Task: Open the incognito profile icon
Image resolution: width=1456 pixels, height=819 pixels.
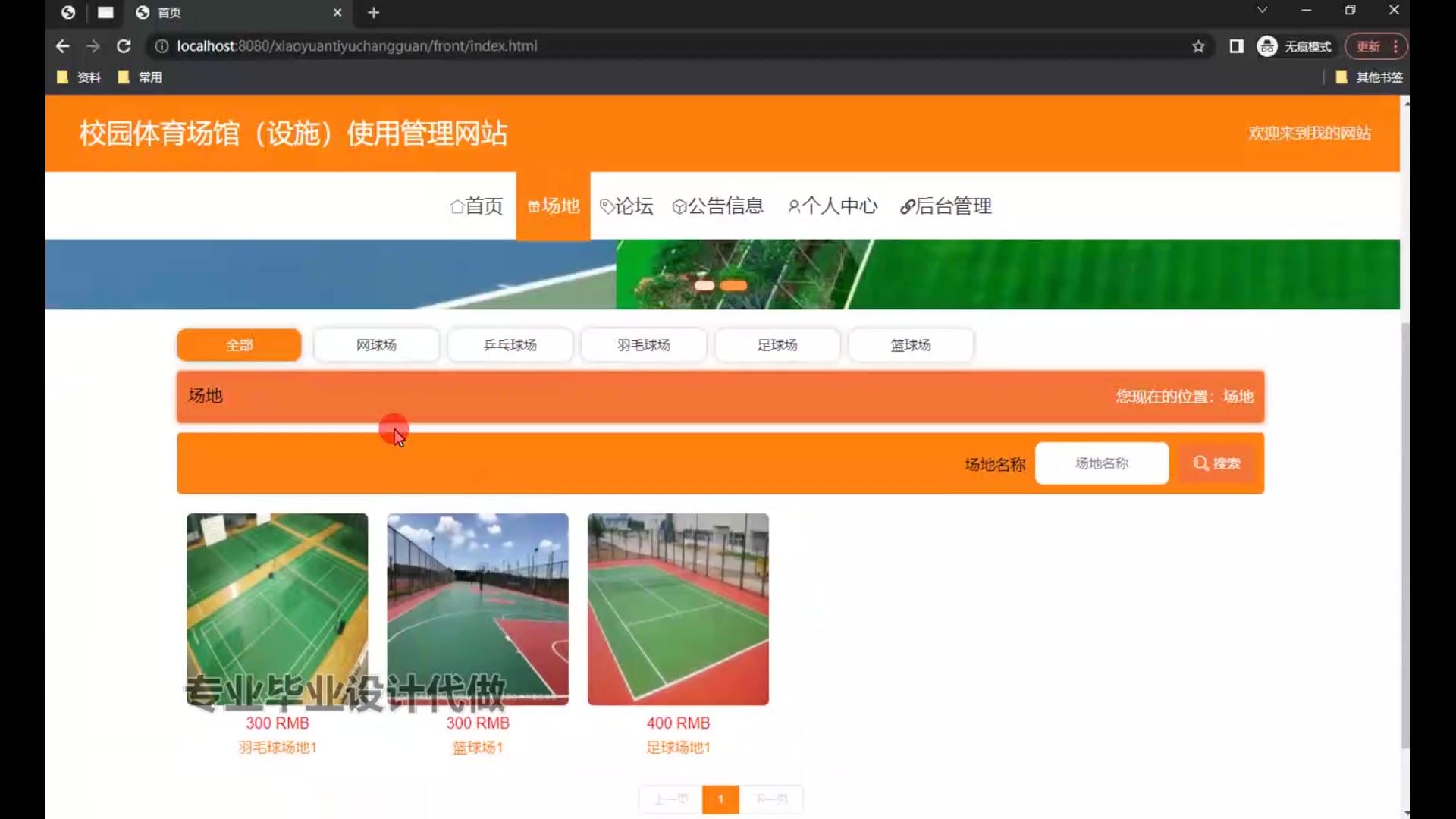Action: click(1267, 46)
